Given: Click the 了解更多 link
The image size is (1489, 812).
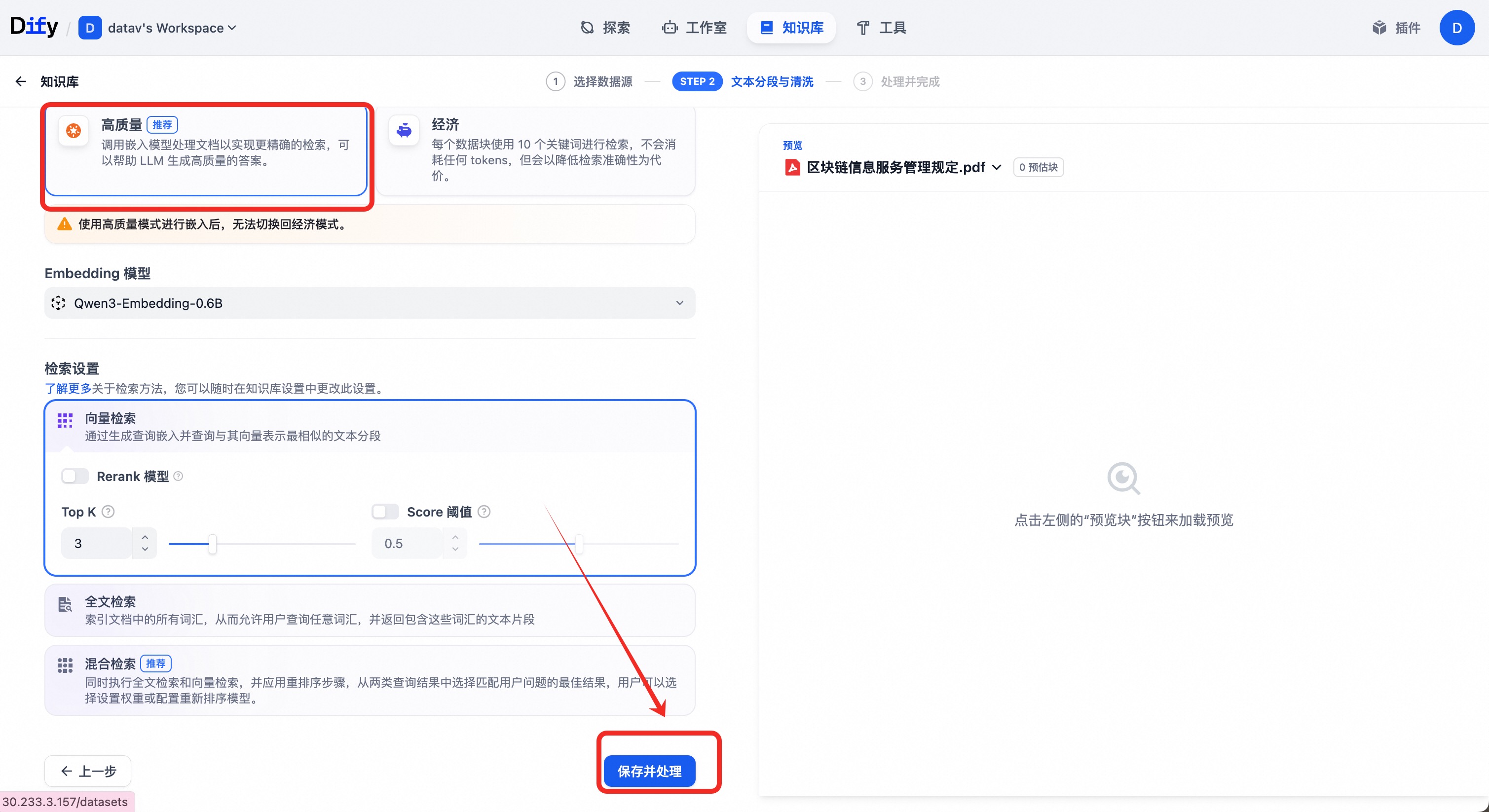Looking at the screenshot, I should point(68,388).
